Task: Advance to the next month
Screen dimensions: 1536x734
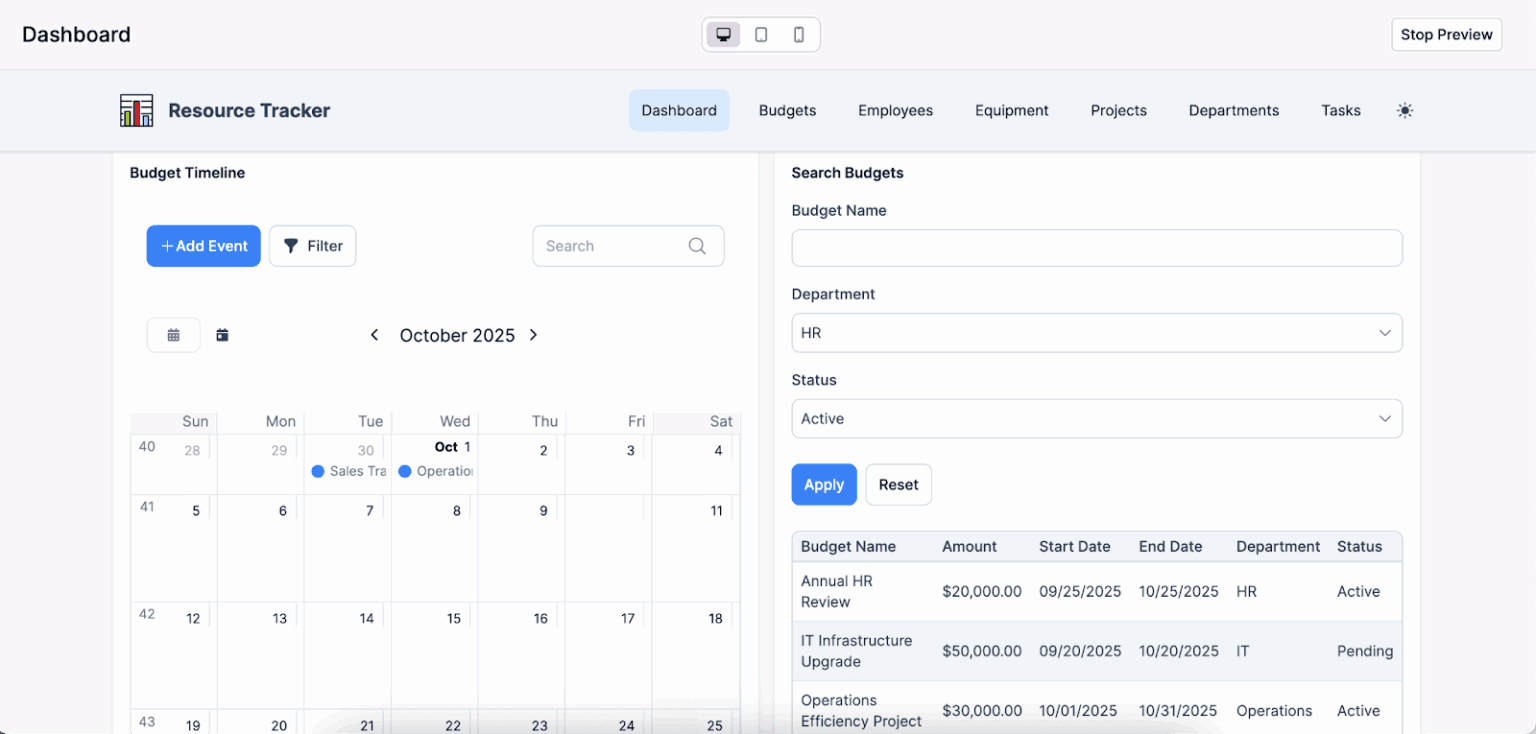Action: tap(533, 335)
